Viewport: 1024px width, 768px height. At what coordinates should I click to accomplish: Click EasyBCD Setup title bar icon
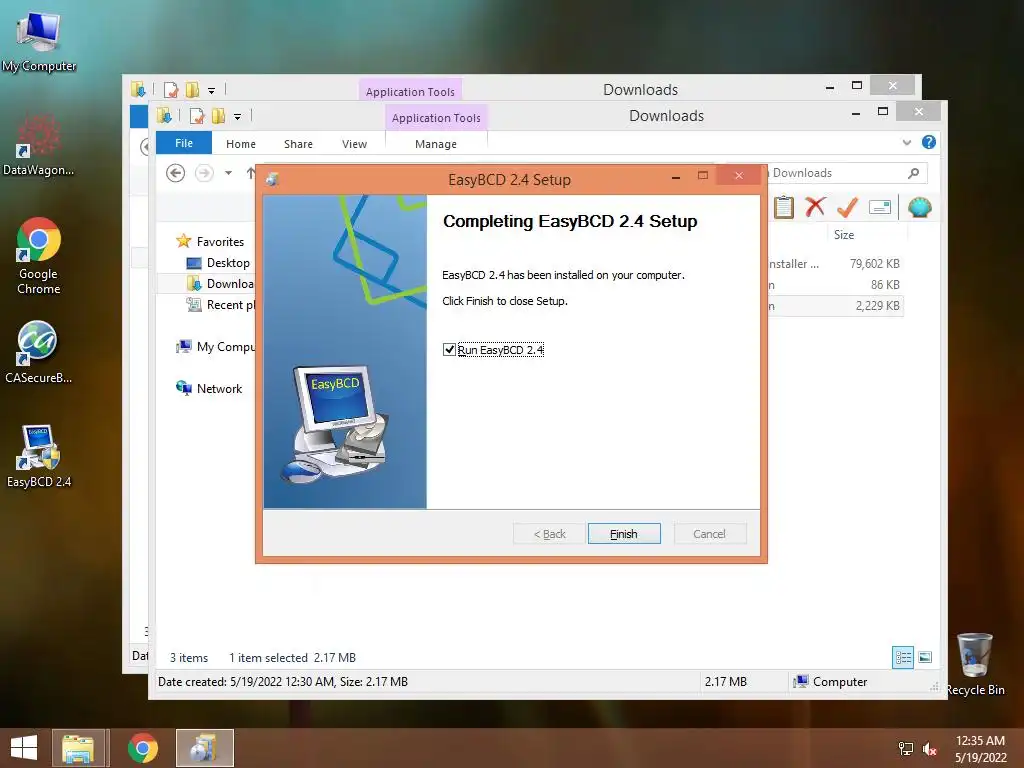[x=273, y=179]
